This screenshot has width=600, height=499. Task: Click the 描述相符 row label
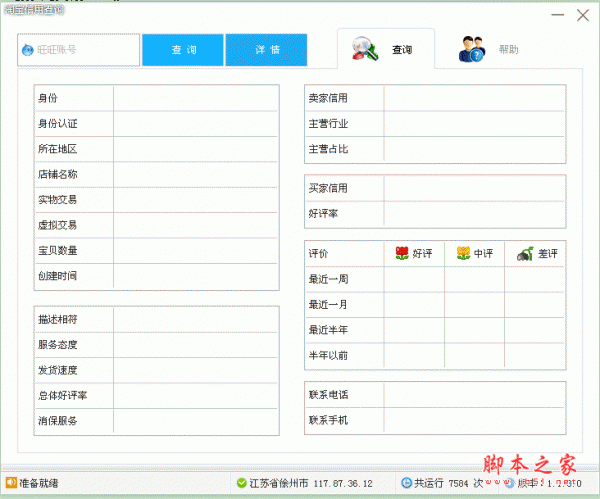click(58, 319)
